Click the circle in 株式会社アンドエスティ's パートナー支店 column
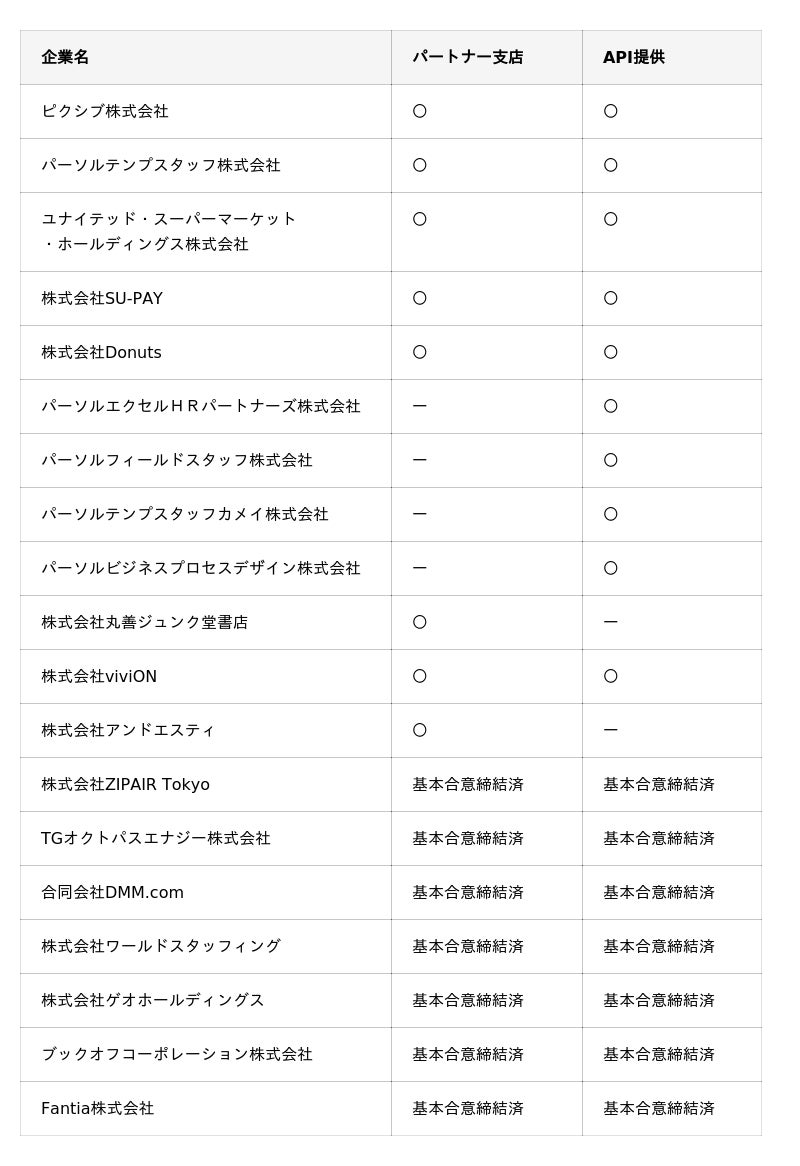The height and width of the screenshot is (1166, 800). tap(420, 730)
